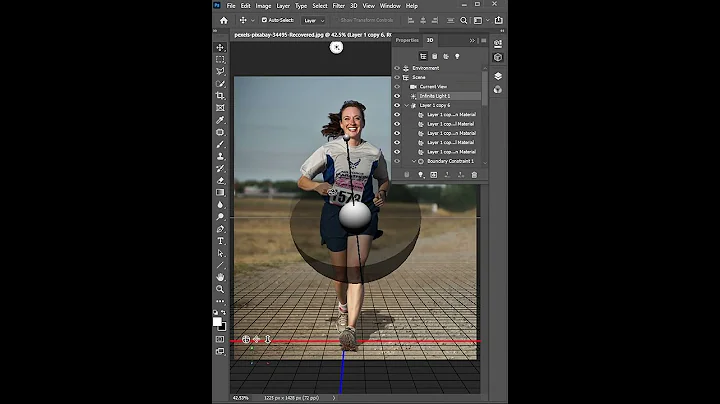The width and height of the screenshot is (720, 404).
Task: Open the Image menu
Action: point(263,6)
